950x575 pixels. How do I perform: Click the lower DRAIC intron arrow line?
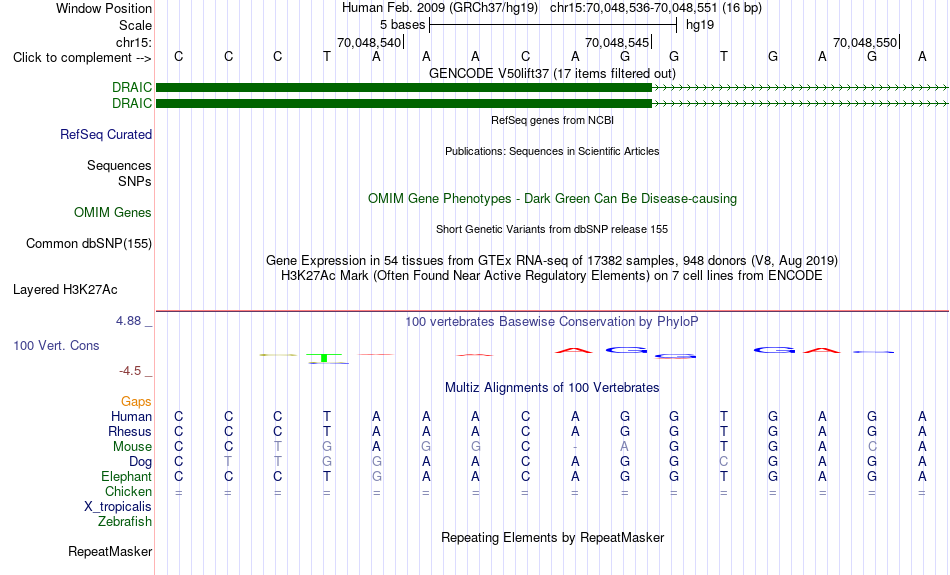coord(800,104)
